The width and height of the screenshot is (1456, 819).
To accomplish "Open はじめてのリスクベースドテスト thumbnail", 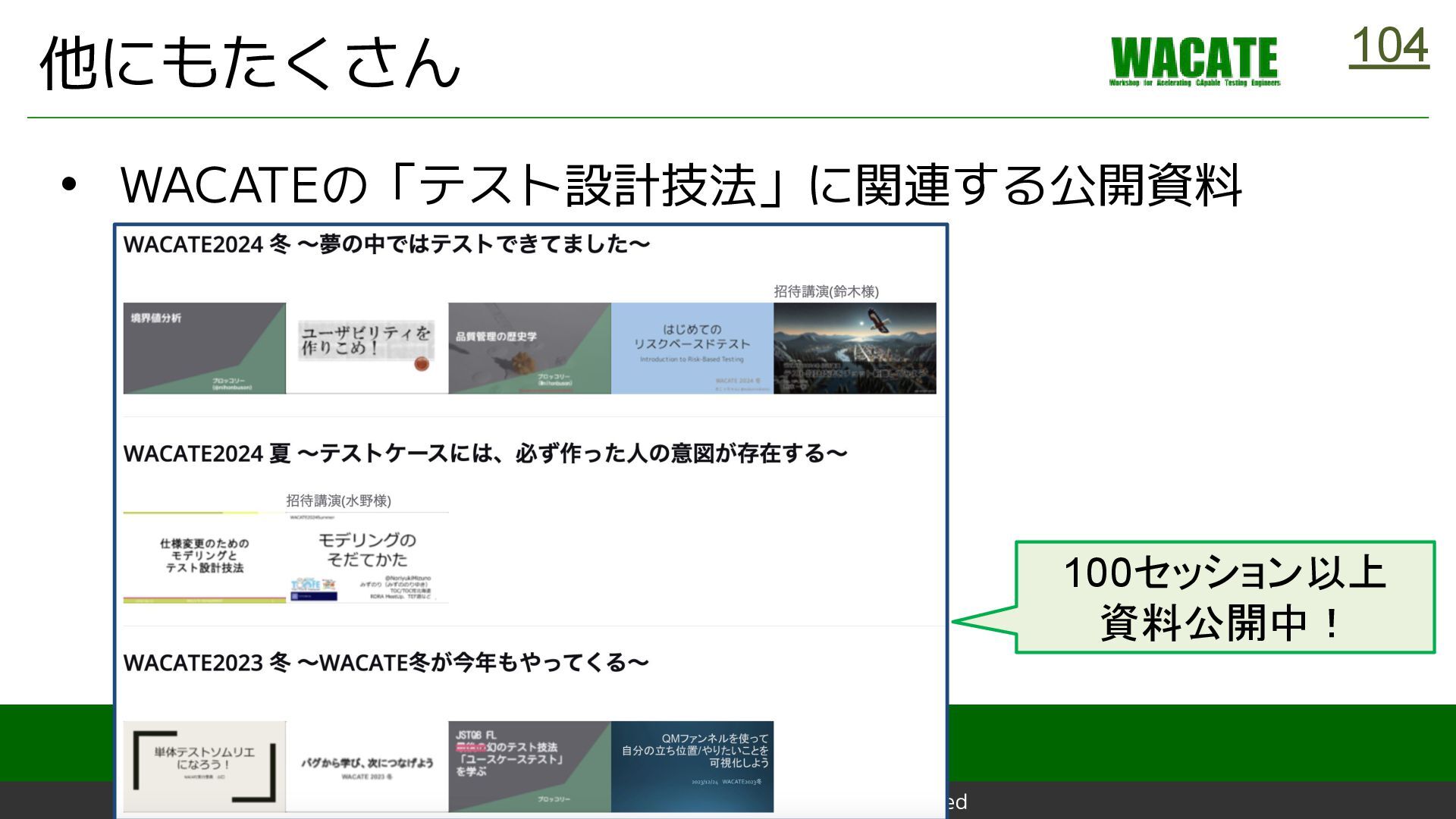I will (x=692, y=348).
